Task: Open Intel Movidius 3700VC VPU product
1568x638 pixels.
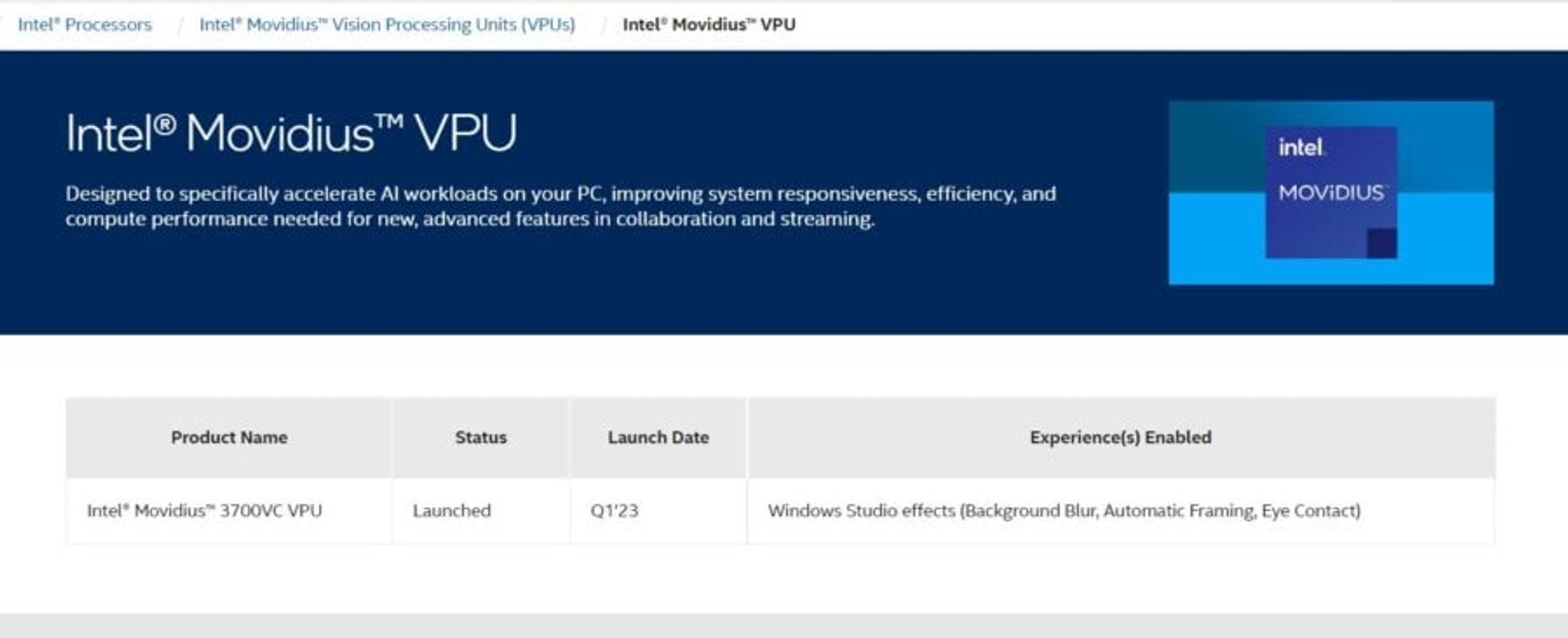Action: [204, 511]
